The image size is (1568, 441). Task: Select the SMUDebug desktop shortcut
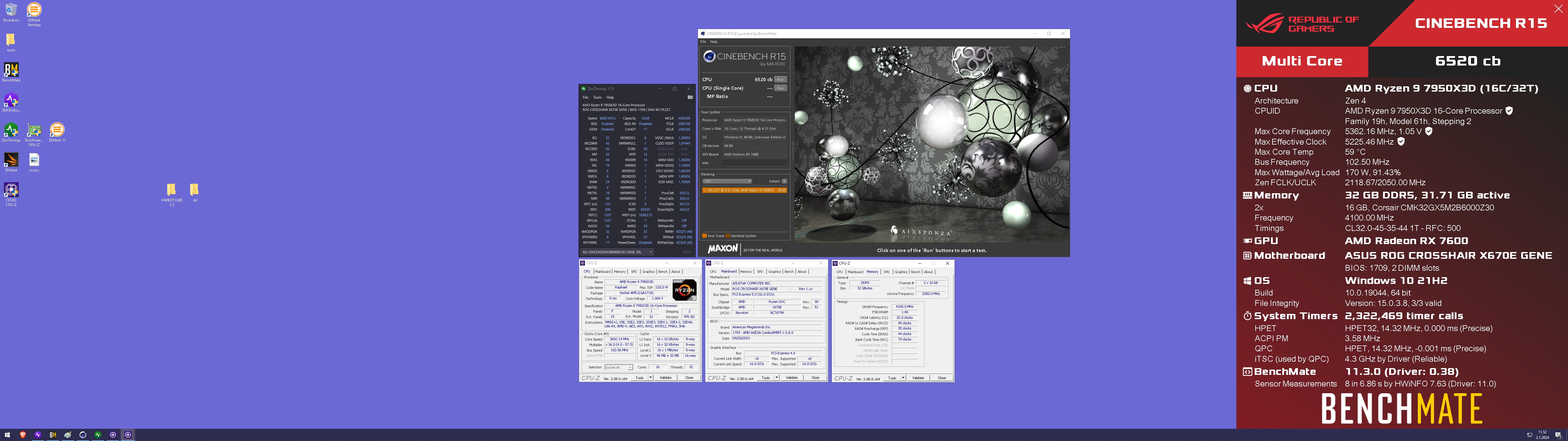(x=11, y=102)
